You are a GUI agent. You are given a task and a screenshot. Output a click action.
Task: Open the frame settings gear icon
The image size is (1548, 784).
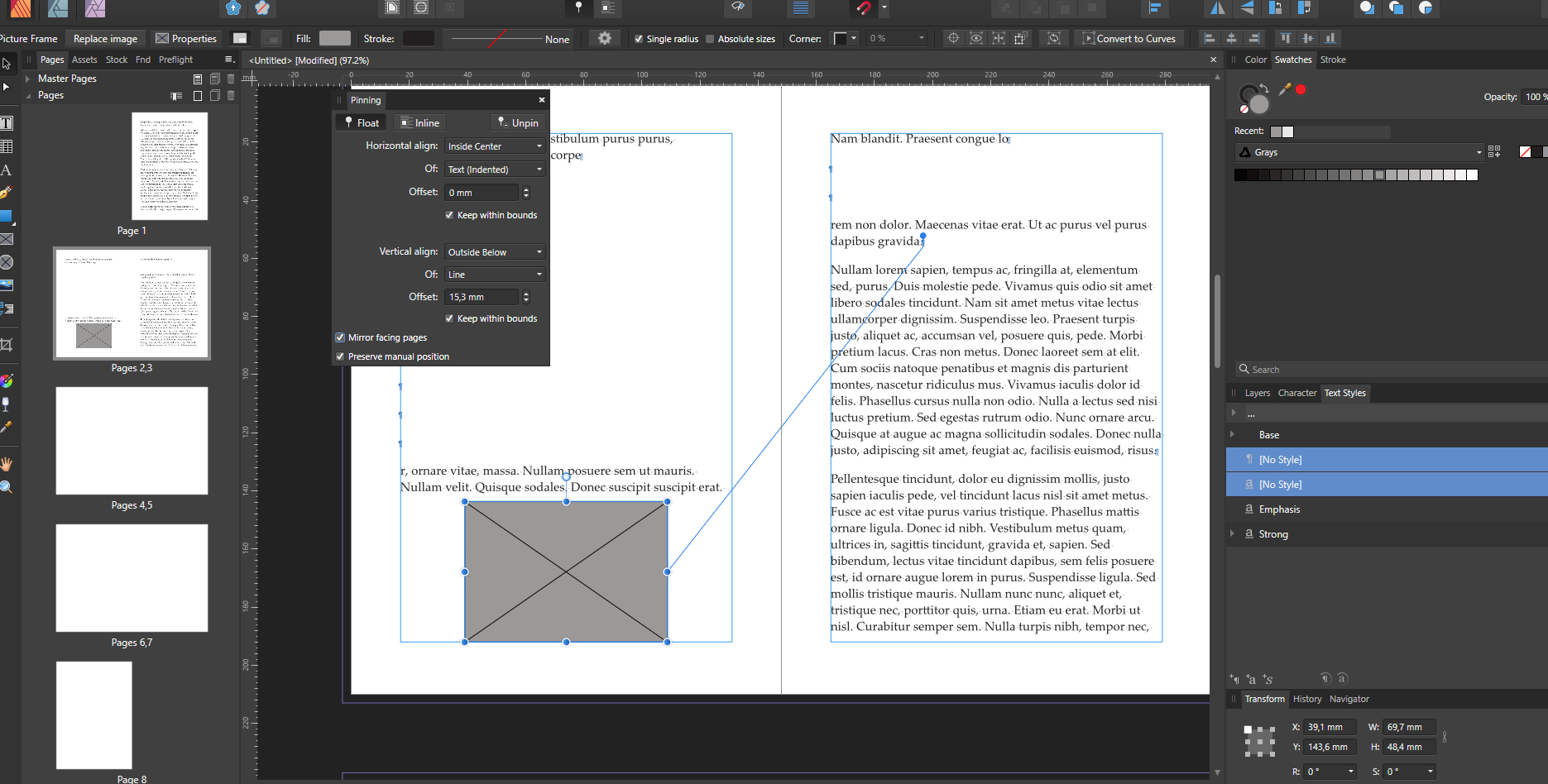pyautogui.click(x=605, y=38)
